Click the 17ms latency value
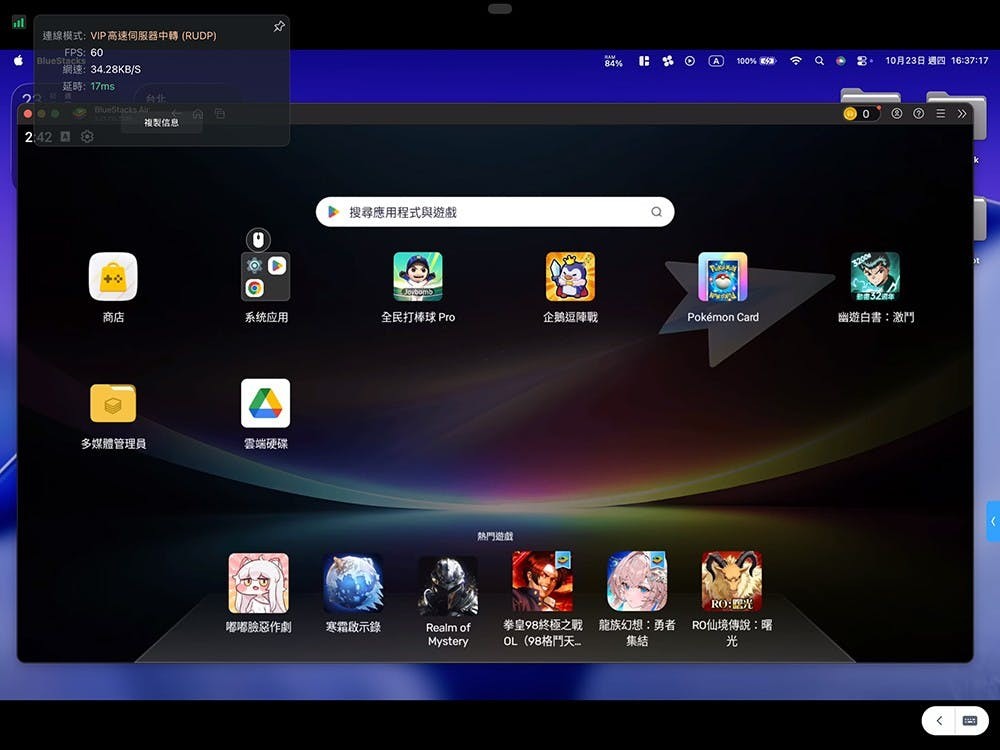This screenshot has height=750, width=1000. pos(103,86)
